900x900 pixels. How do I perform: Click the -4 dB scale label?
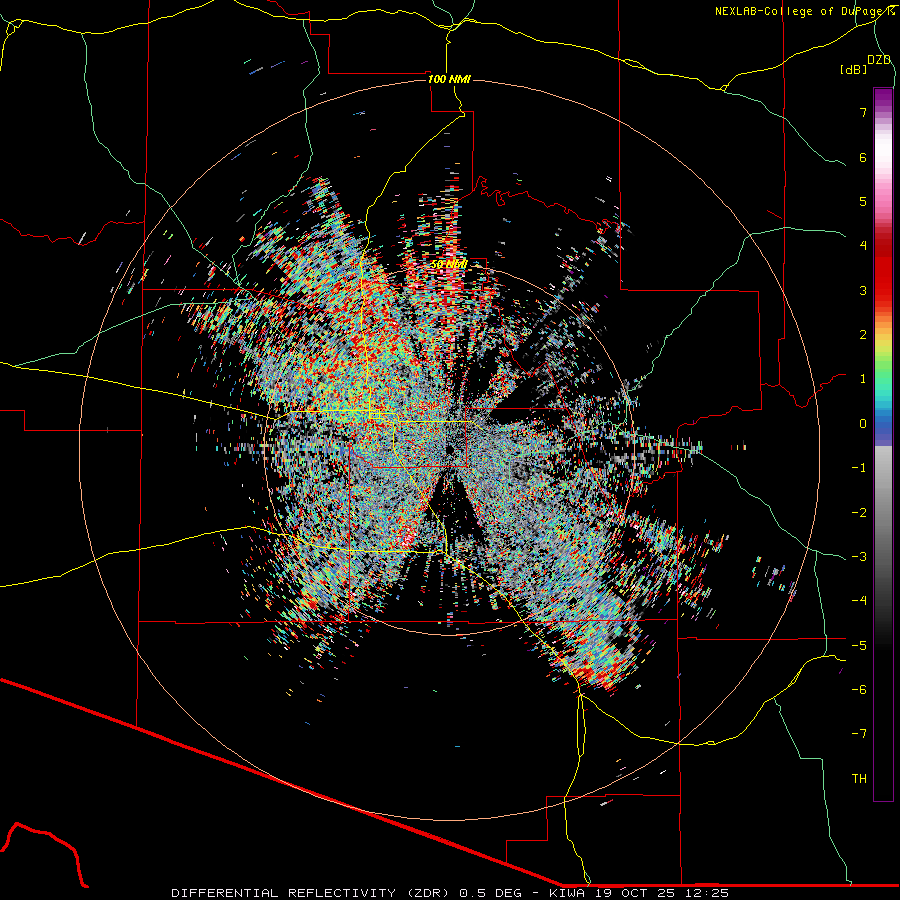pos(859,601)
